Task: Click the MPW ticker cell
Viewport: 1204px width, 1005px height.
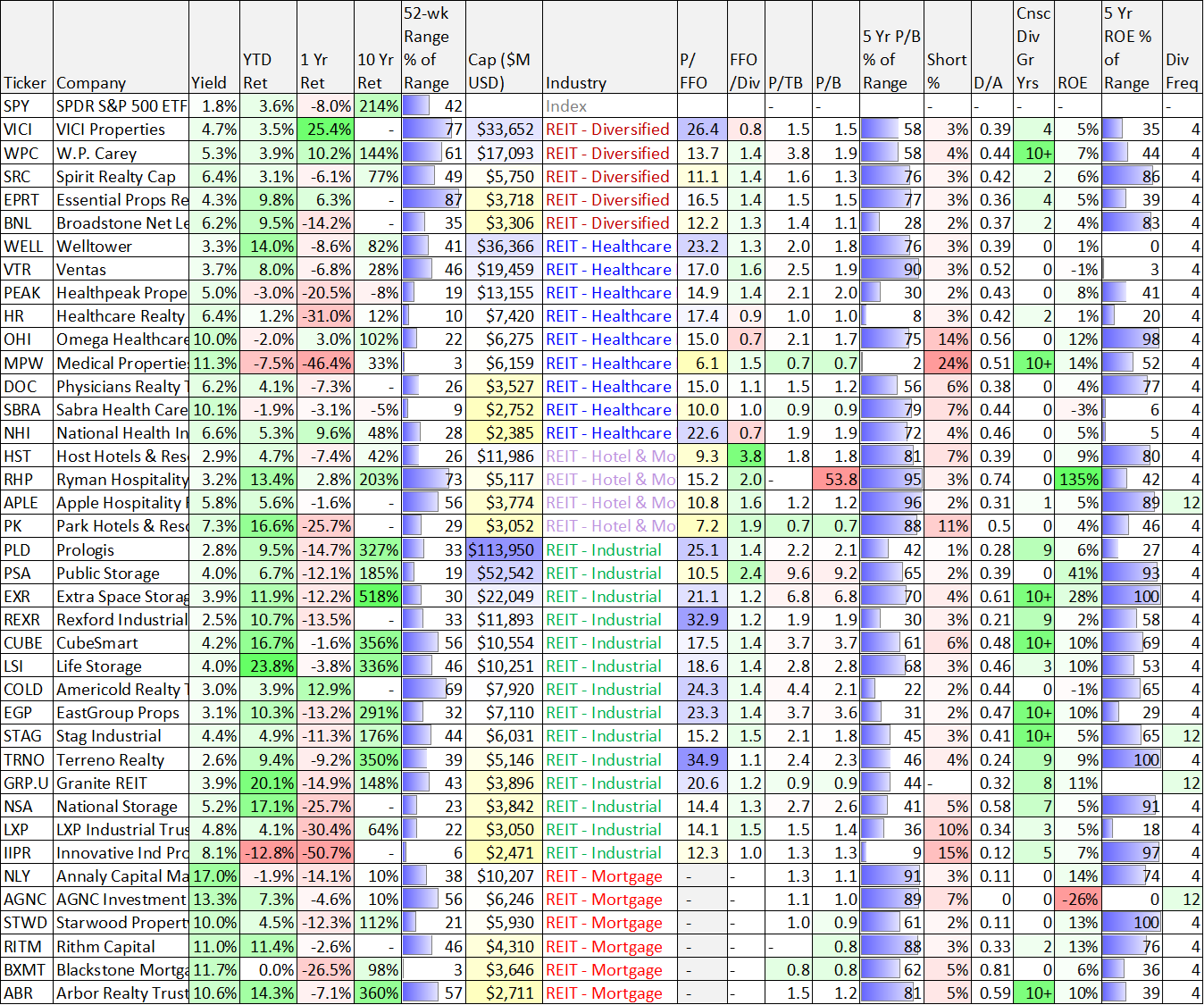Action: [x=27, y=363]
